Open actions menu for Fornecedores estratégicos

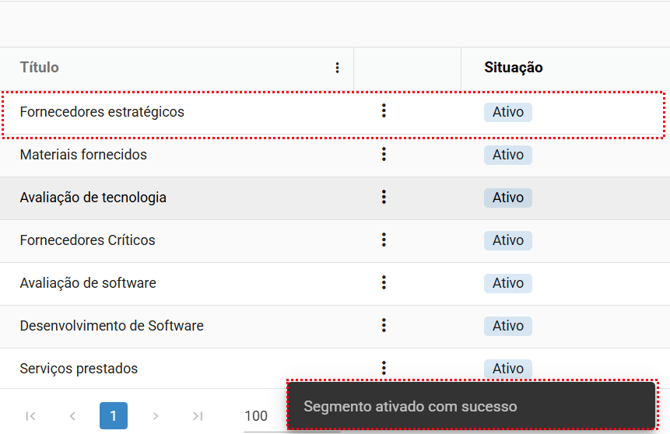(x=384, y=111)
